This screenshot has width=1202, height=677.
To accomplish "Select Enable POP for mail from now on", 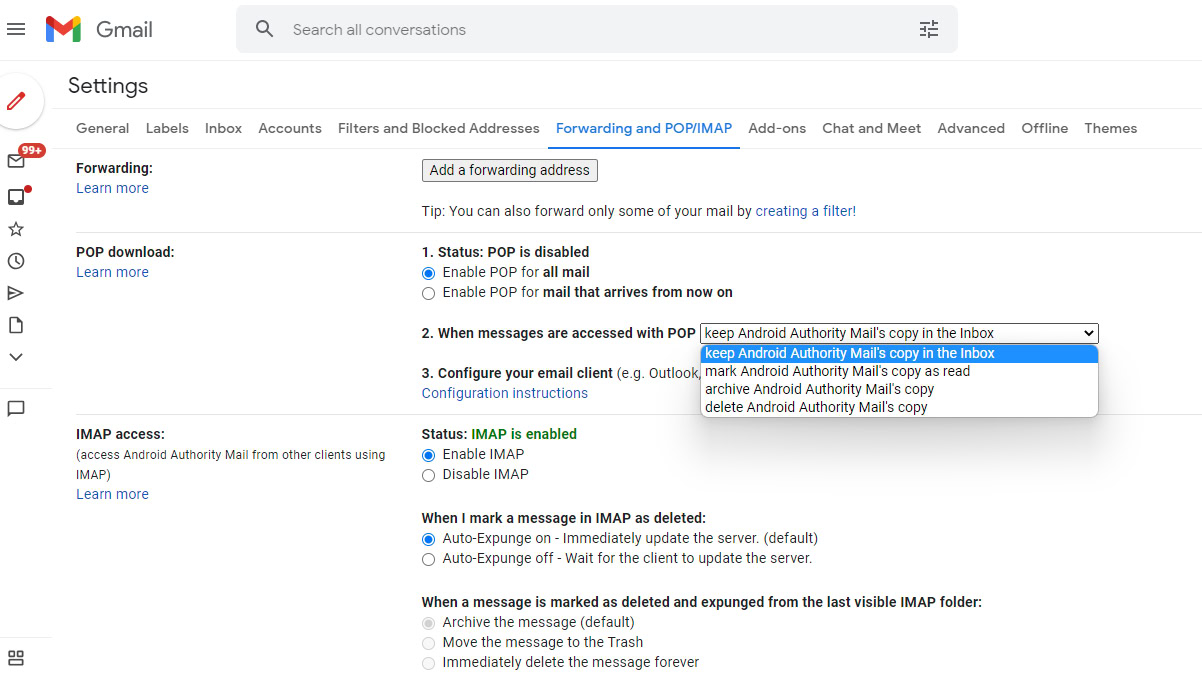I will [429, 293].
